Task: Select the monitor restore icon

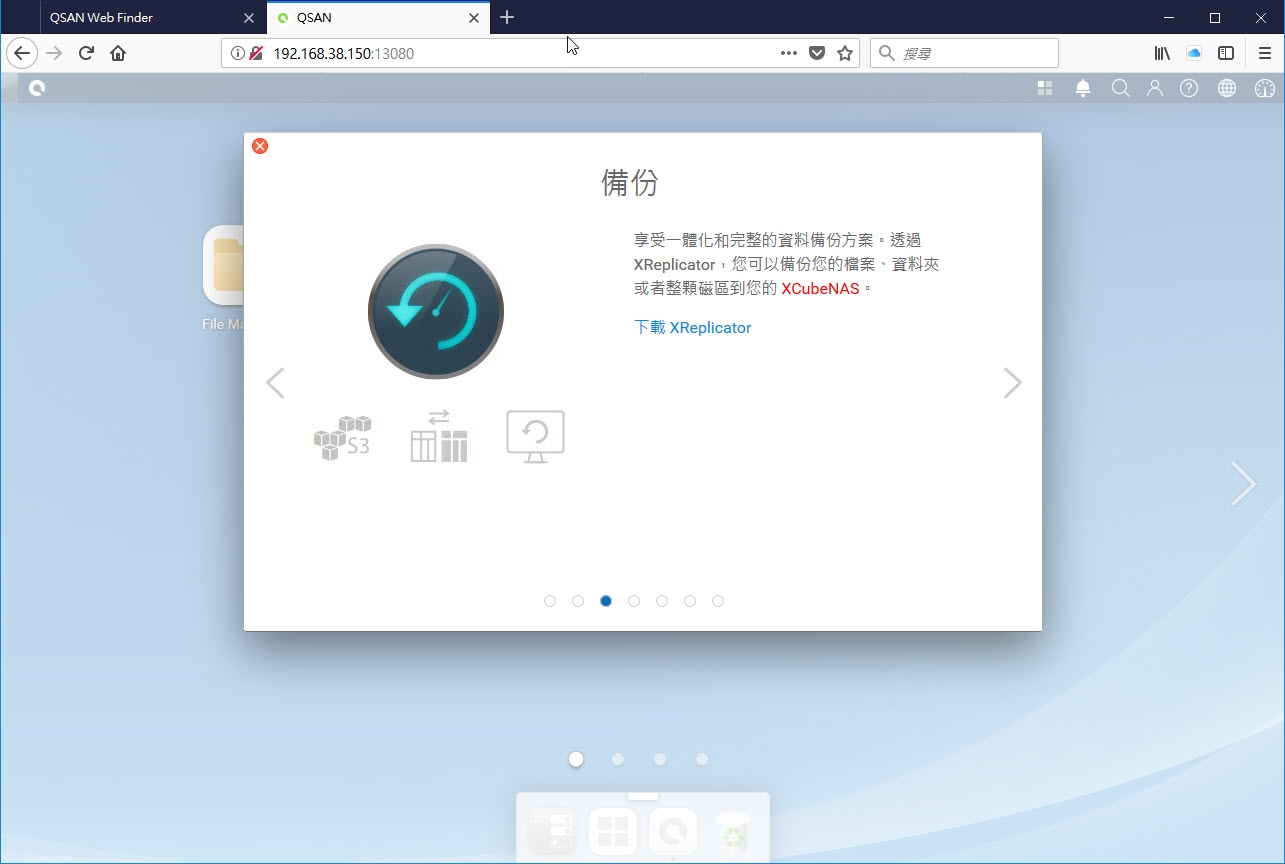Action: tap(535, 437)
